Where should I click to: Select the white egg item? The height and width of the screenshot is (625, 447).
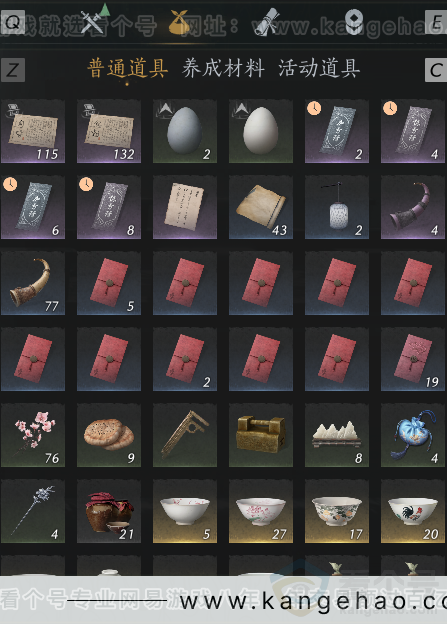pos(261,131)
